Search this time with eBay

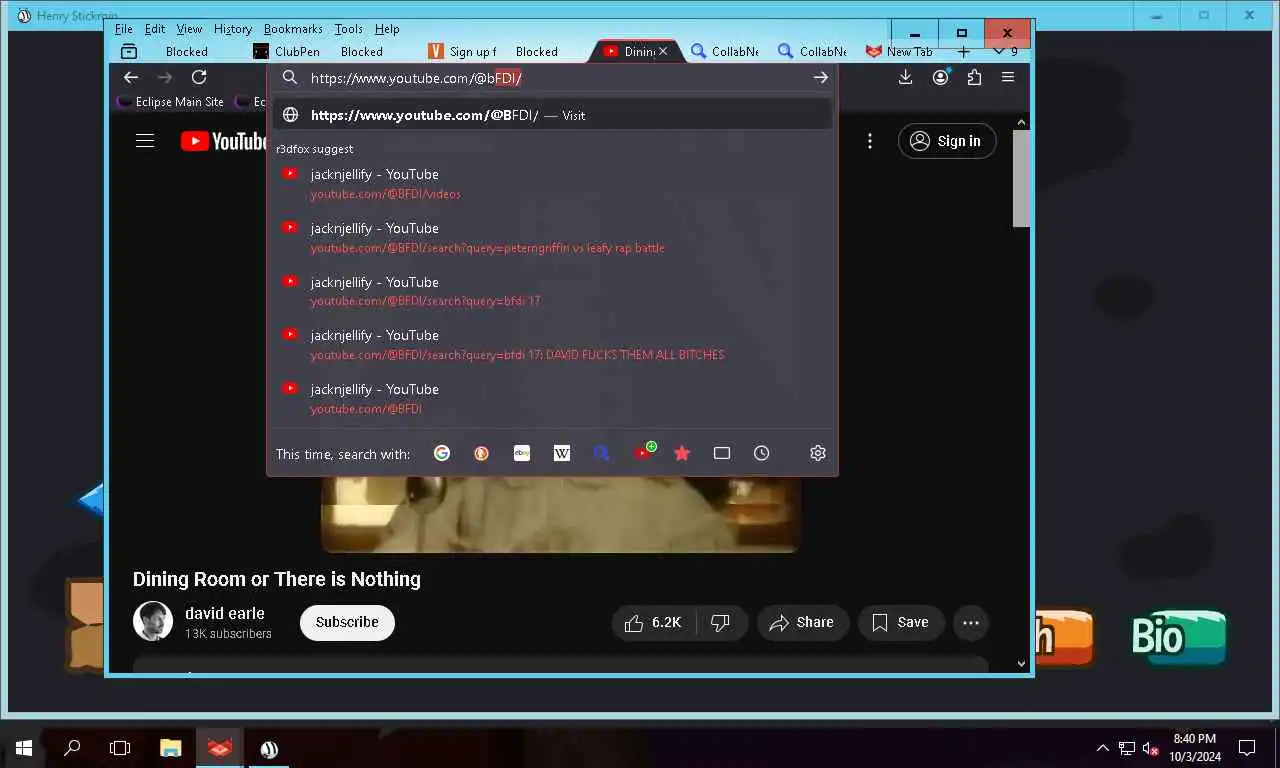pos(521,453)
